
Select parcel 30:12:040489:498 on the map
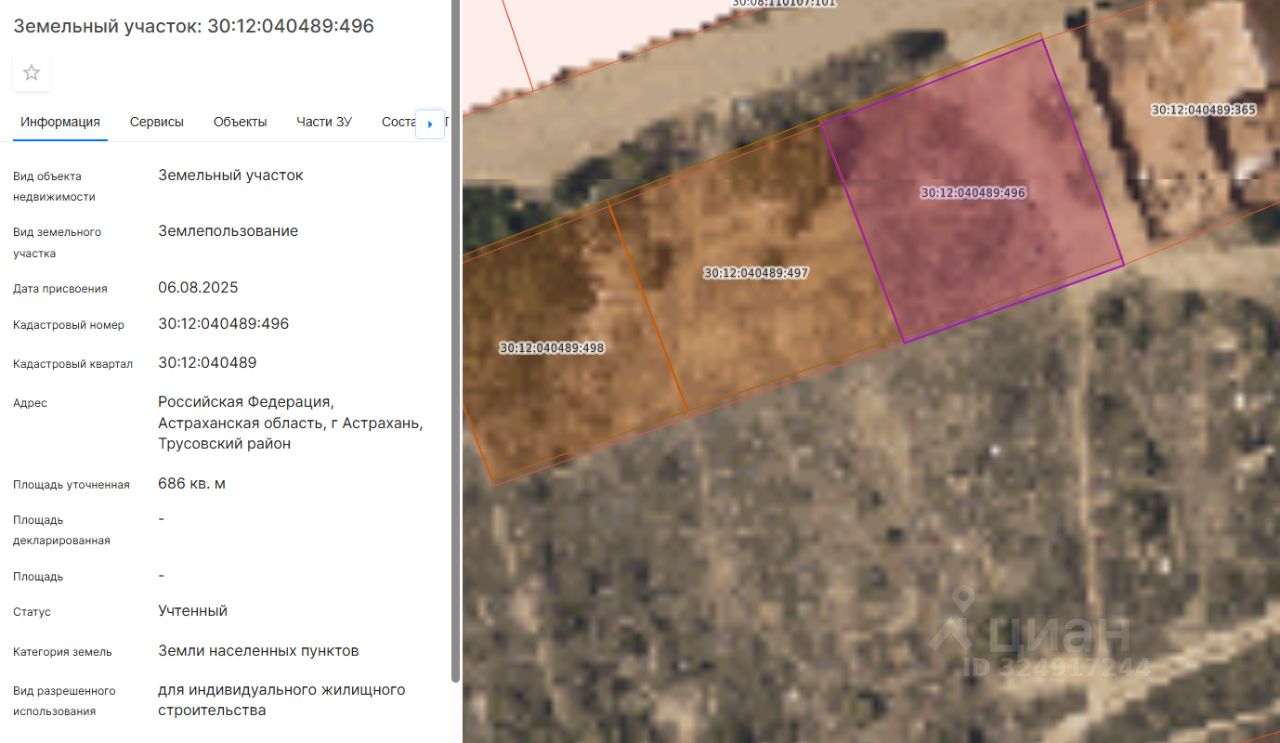click(552, 348)
